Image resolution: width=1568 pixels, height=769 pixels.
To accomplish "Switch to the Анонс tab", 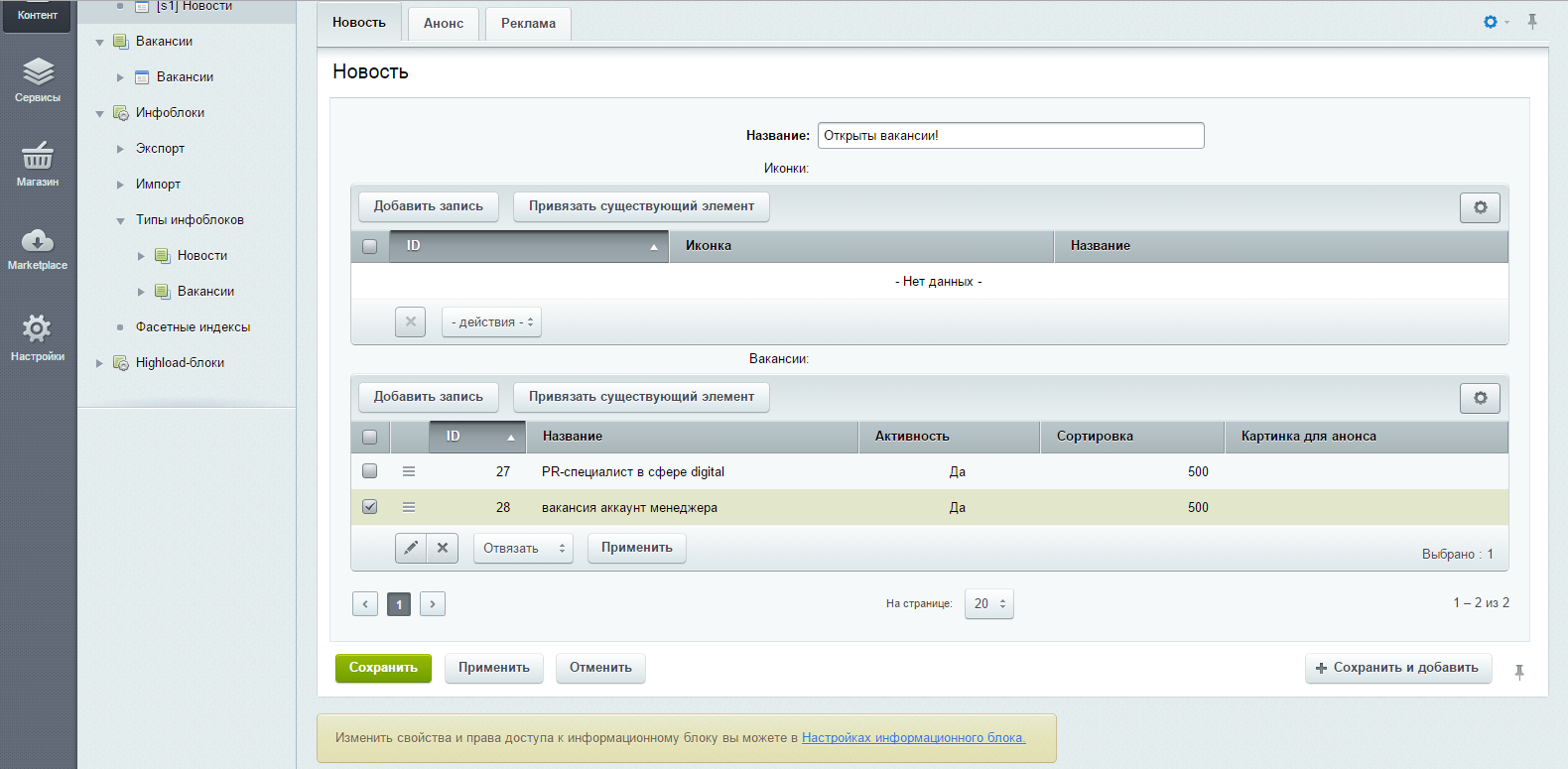I will pyautogui.click(x=444, y=23).
